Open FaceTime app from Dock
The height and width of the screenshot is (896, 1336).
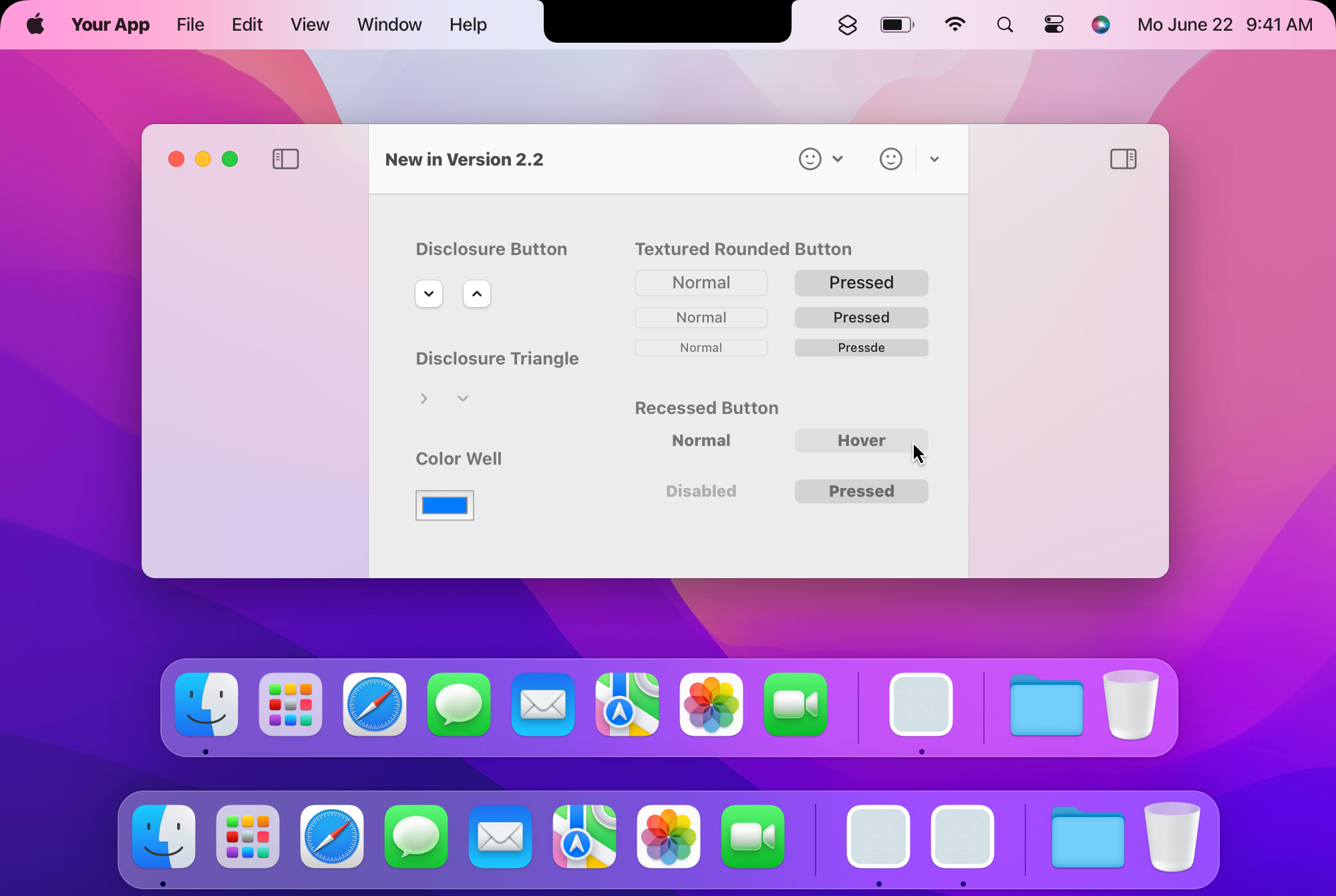(795, 704)
